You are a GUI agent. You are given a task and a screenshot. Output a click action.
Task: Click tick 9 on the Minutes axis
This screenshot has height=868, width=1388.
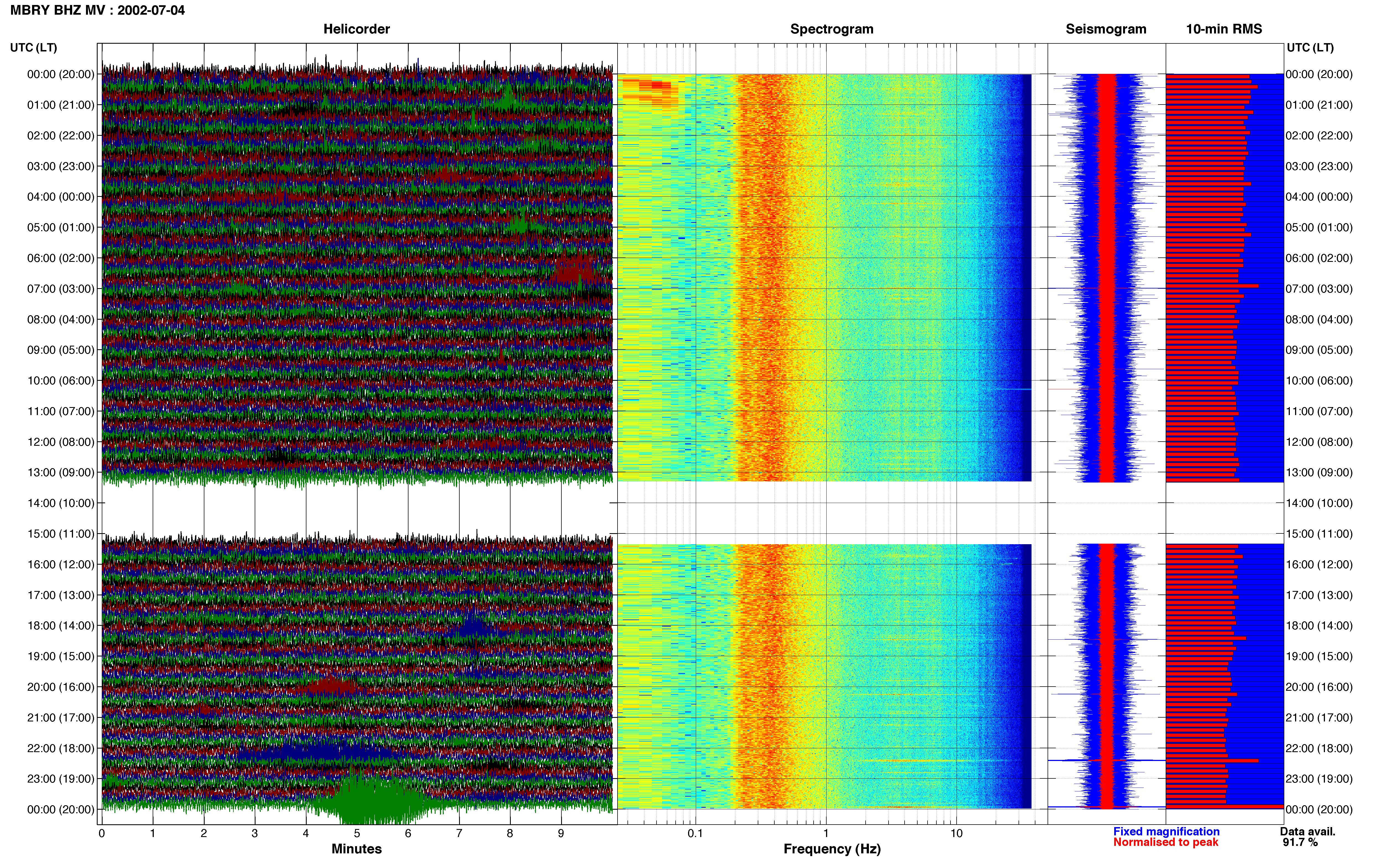tap(561, 833)
